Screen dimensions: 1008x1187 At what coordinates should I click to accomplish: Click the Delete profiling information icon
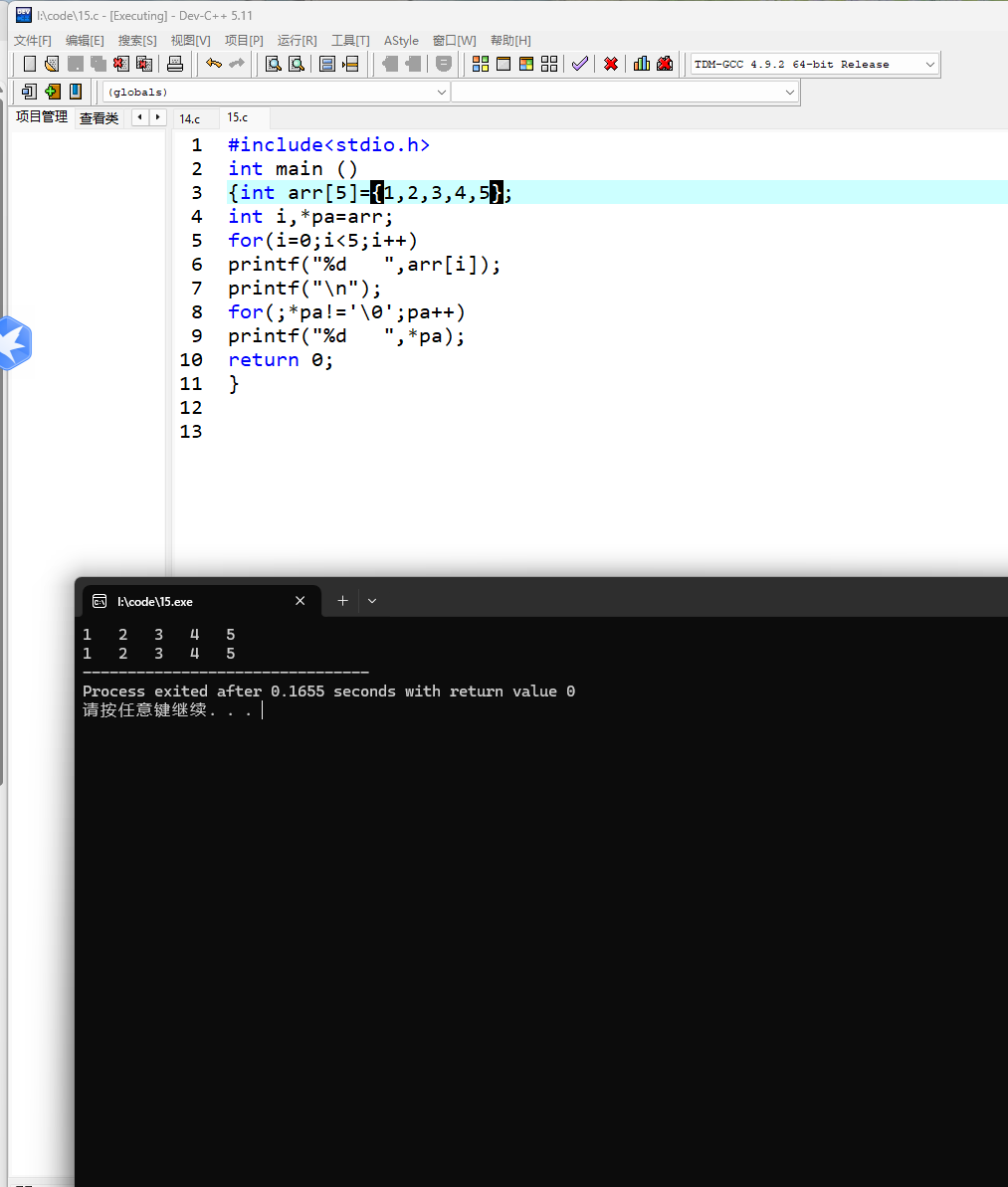pyautogui.click(x=665, y=65)
